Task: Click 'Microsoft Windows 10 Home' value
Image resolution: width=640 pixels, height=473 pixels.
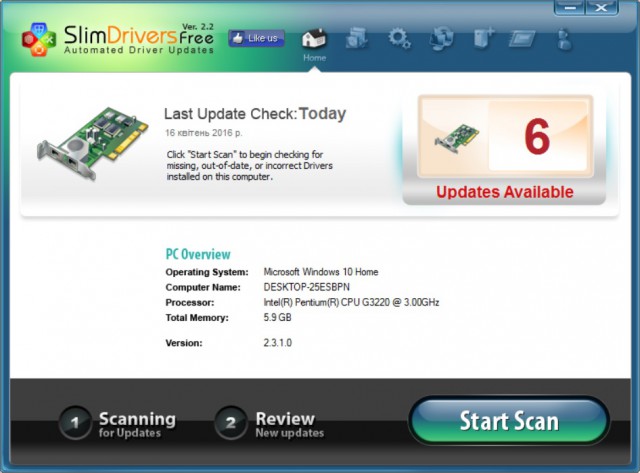Action: [x=321, y=272]
